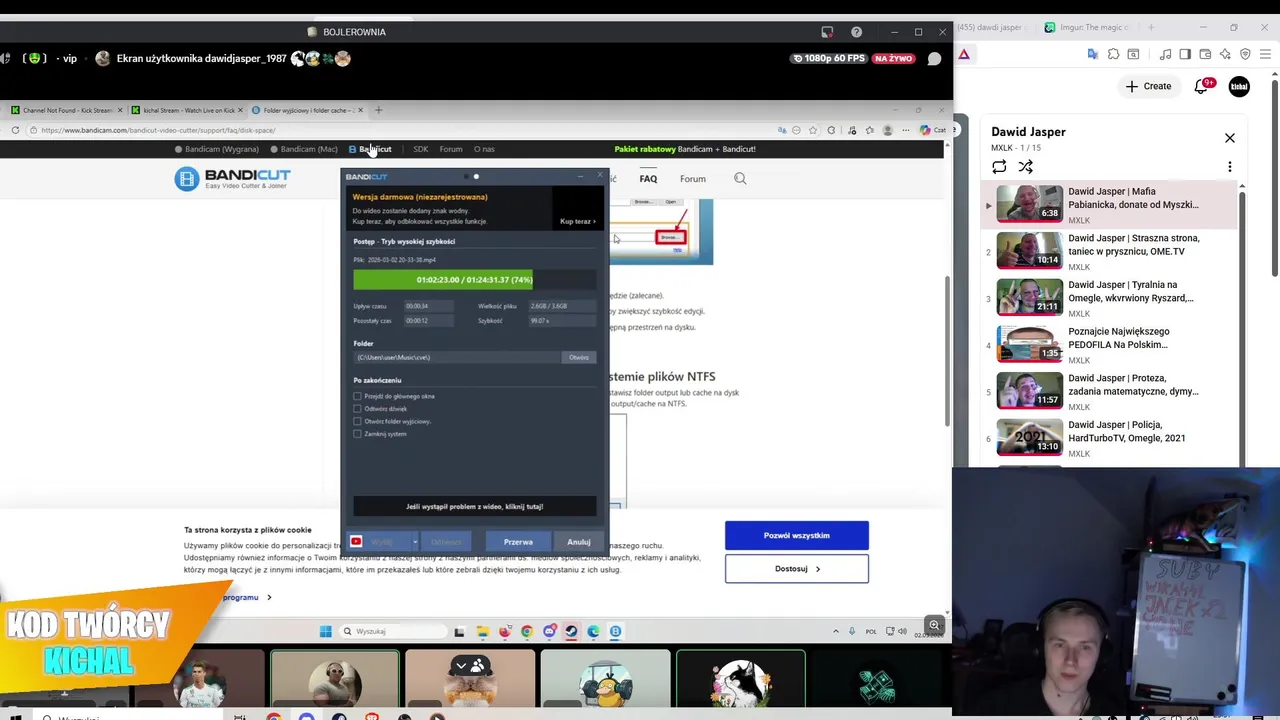Click the zoom magnifier on shared screen

point(934,626)
